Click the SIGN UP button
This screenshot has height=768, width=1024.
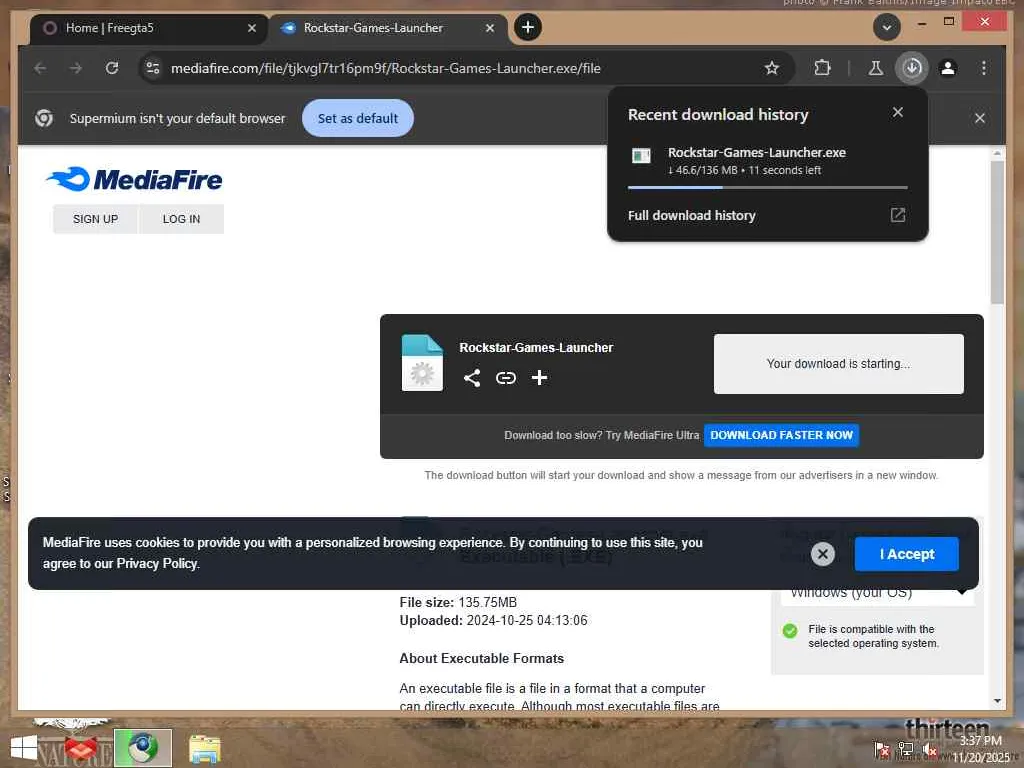(95, 219)
